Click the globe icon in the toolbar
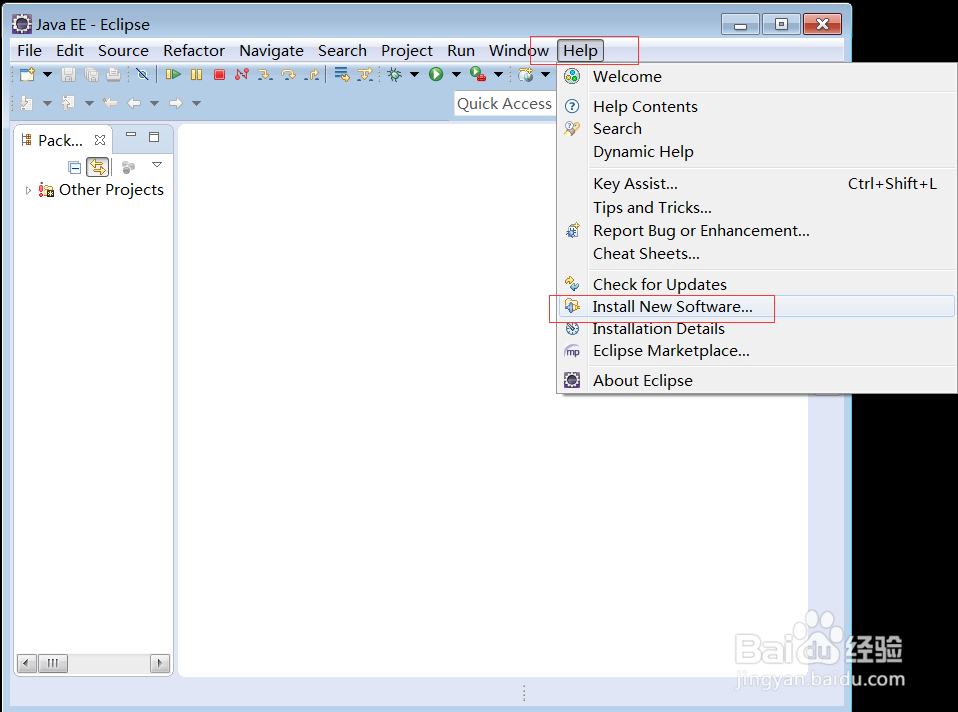The image size is (958, 712). pos(525,75)
